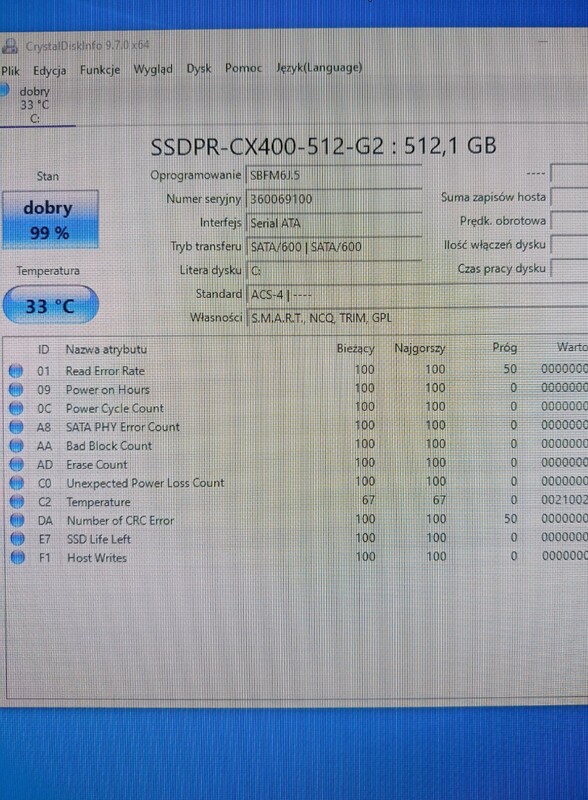Screen dimensions: 588x800
Task: Select the SATA PHY Error Count row name
Action: (123, 427)
